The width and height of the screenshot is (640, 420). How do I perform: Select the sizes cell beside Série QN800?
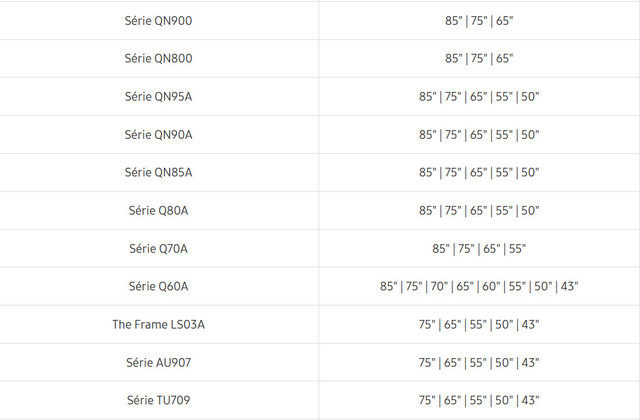pos(479,58)
